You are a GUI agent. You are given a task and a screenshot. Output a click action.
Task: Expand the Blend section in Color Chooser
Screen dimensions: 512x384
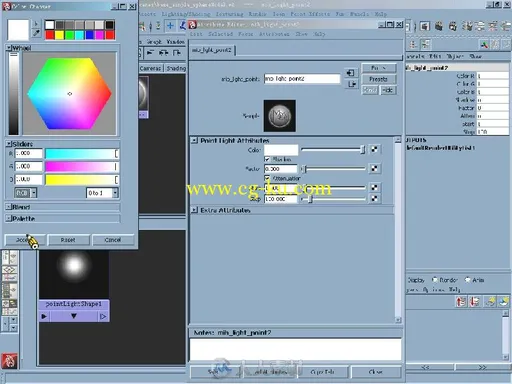[9, 207]
